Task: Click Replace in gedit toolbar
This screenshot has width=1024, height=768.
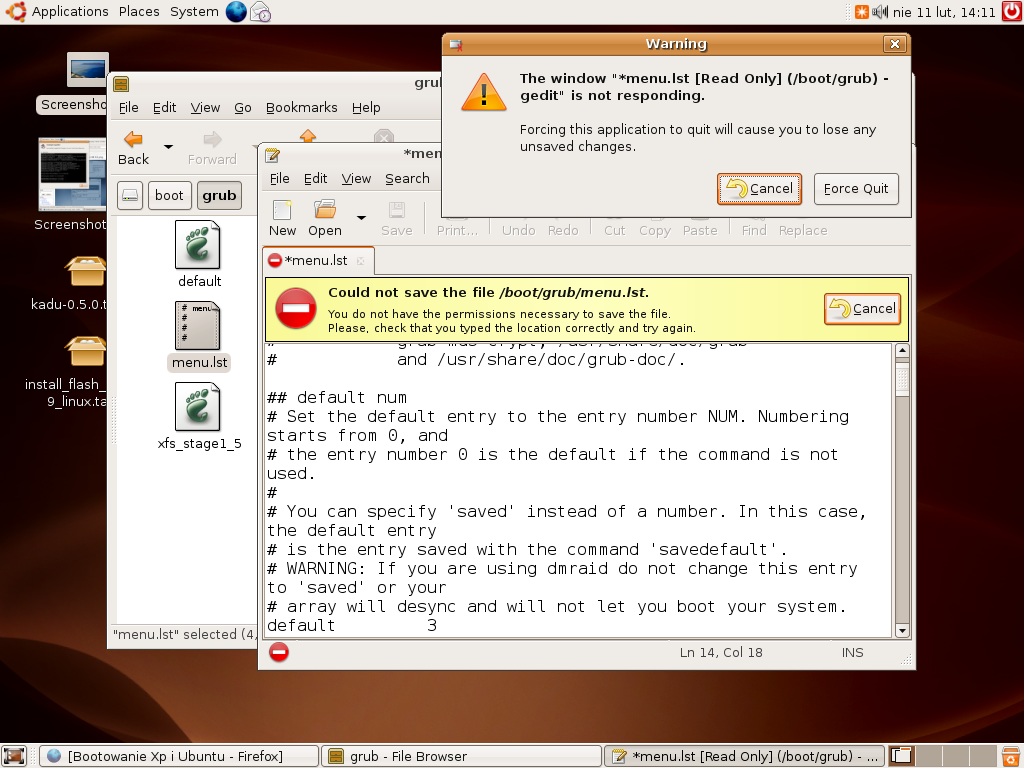Action: click(803, 230)
